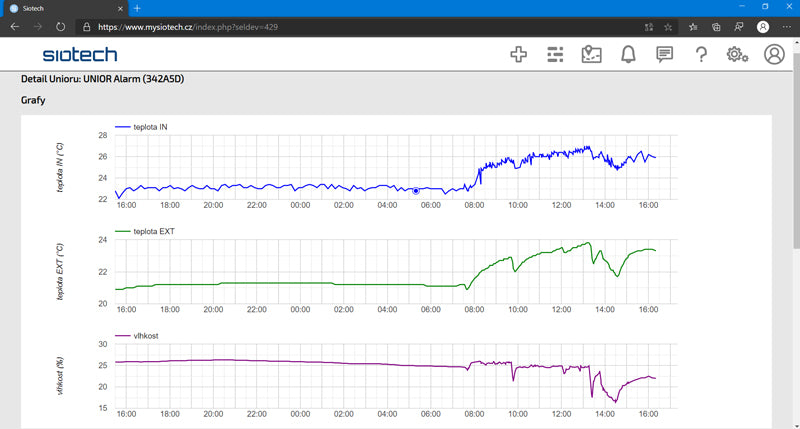
Task: Click the browser address bar URL
Action: pos(188,27)
